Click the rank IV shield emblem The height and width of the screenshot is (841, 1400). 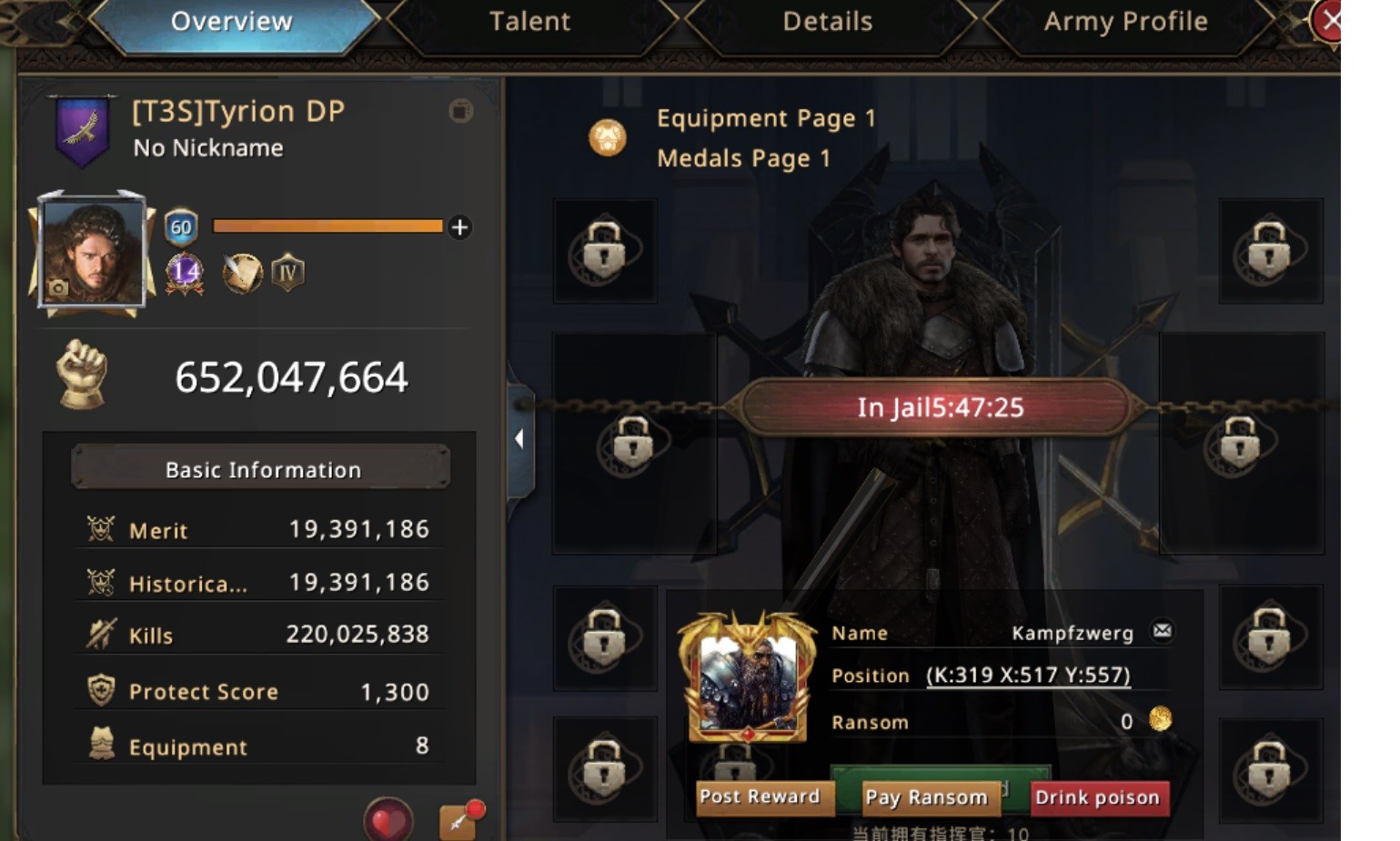(x=287, y=273)
